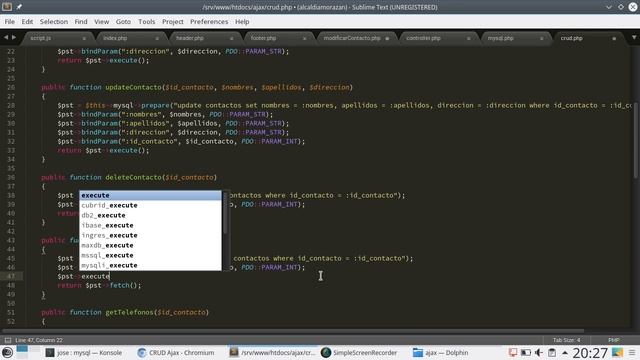Choose 'mssql_execute' autocomplete suggestion
The width and height of the screenshot is (640, 360).
pos(150,255)
